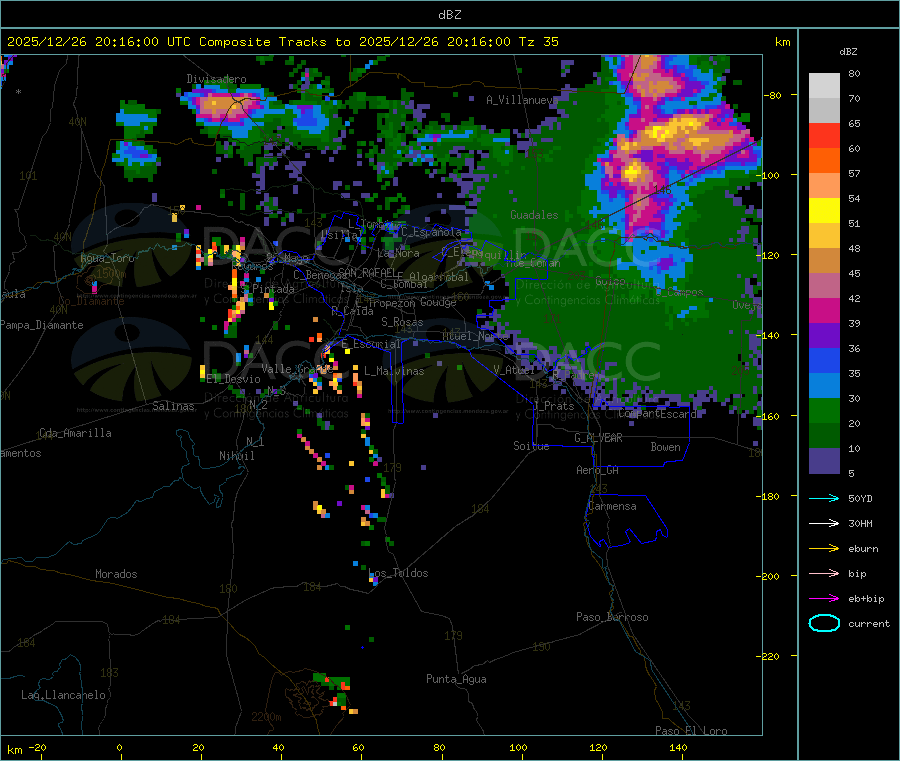Viewport: 900px width, 761px height.
Task: Click the cyan 'current' ellipse legend icon
Action: tap(824, 623)
